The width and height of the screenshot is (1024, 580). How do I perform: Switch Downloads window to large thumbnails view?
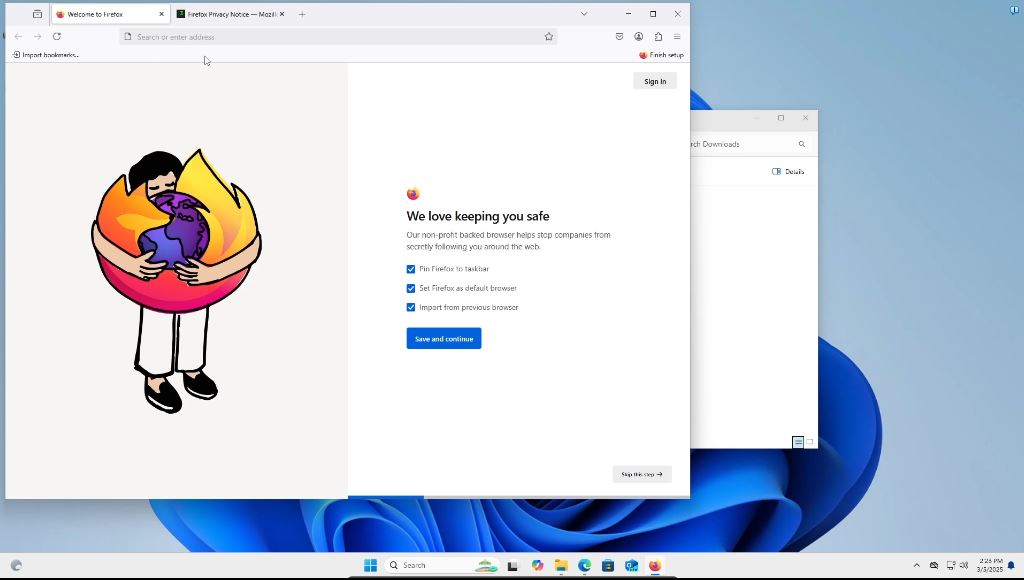[810, 442]
